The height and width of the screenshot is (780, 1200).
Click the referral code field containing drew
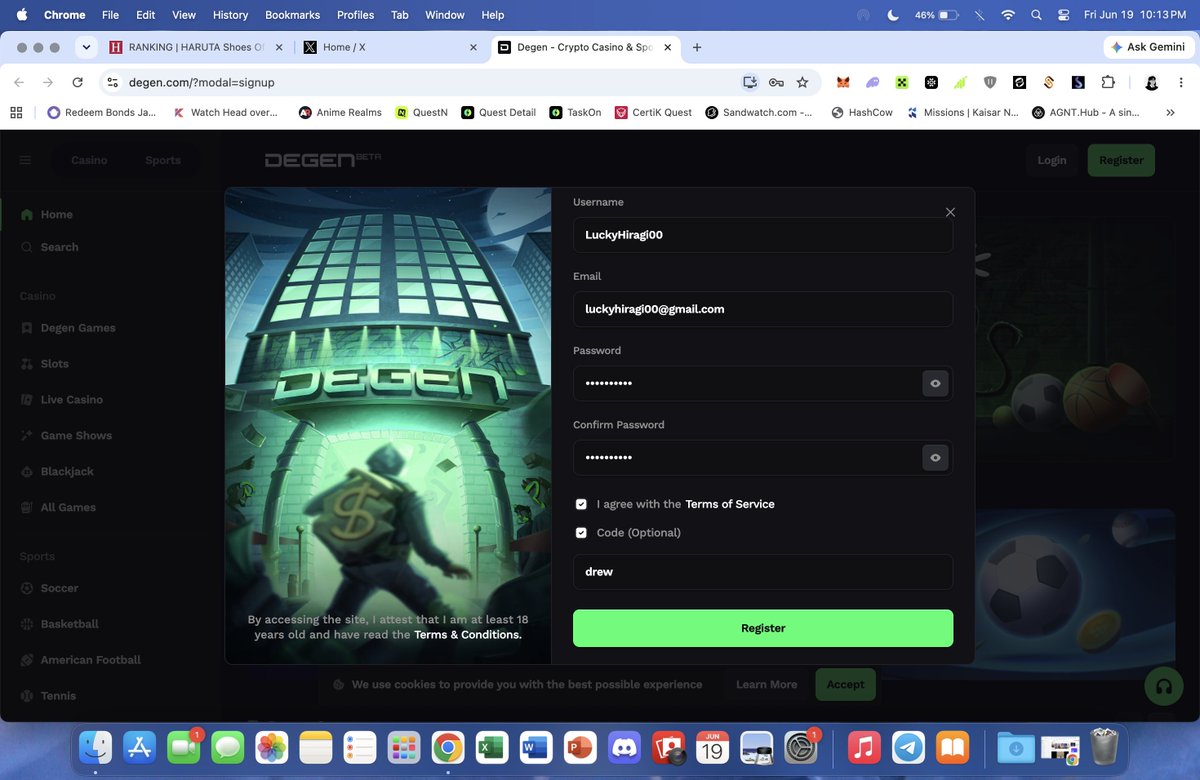(763, 572)
